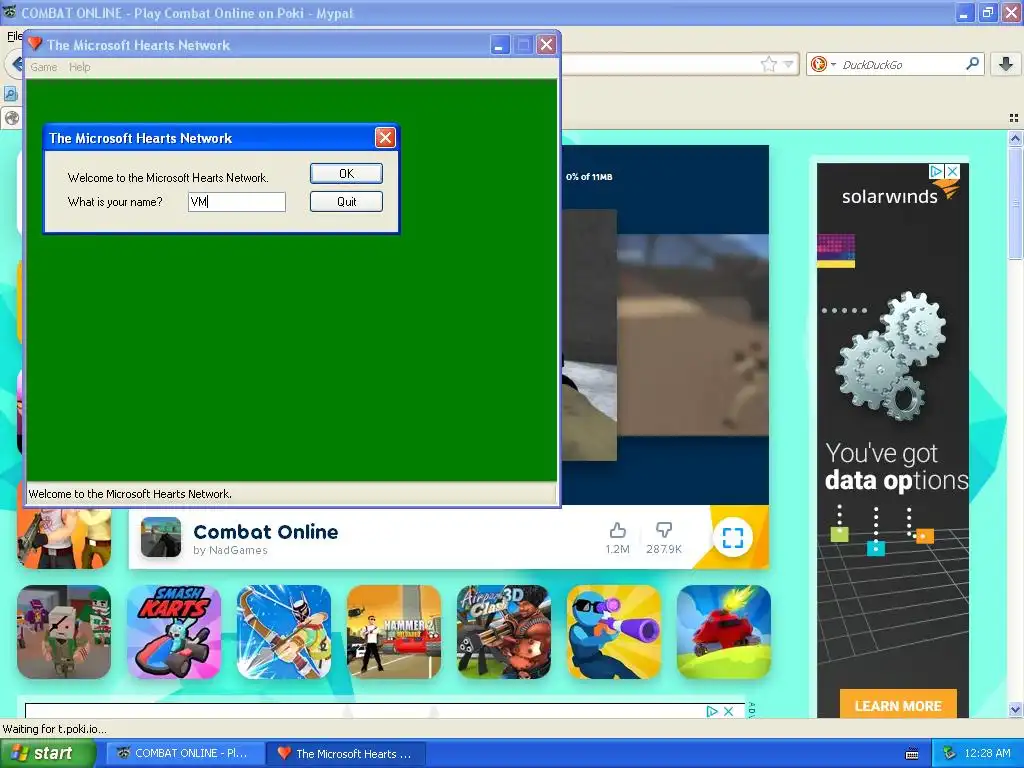The height and width of the screenshot is (768, 1024).
Task: Open the DuckDuckGo search engine dropdown
Action: coord(833,64)
